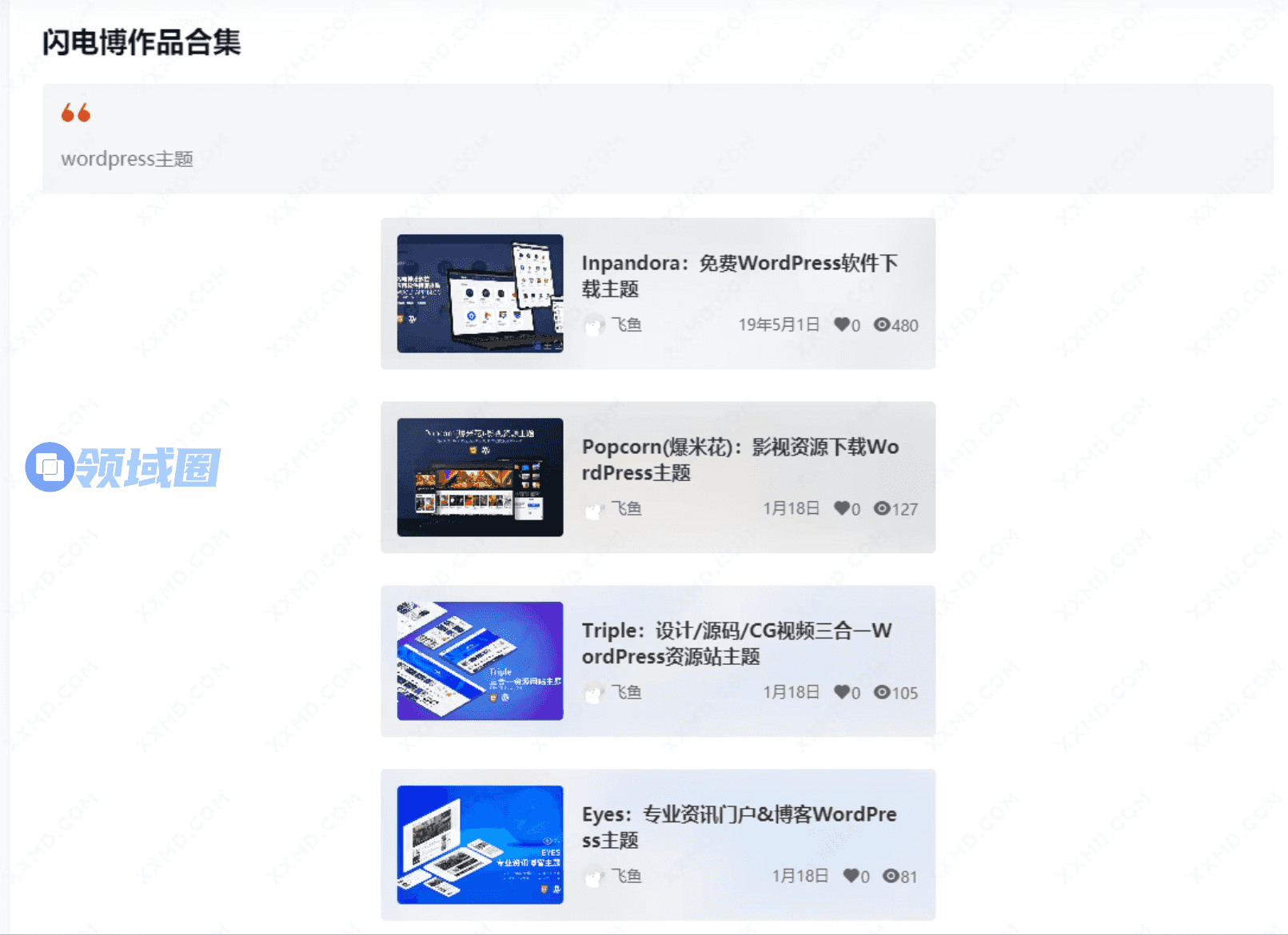Click author avatar on Inpandora post
Viewport: 1288px width, 935px height.
(594, 325)
